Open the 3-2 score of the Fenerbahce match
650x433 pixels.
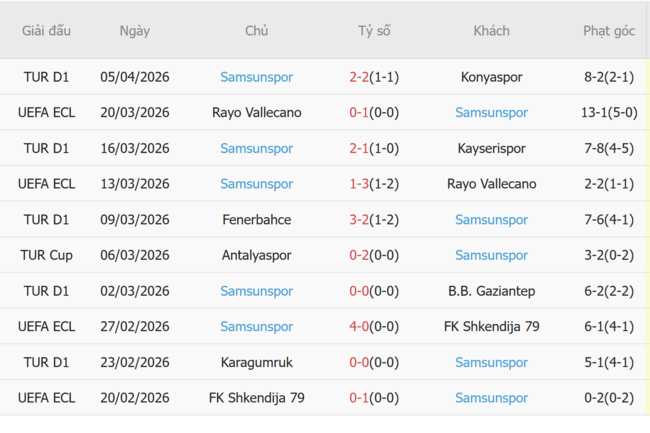coord(359,220)
